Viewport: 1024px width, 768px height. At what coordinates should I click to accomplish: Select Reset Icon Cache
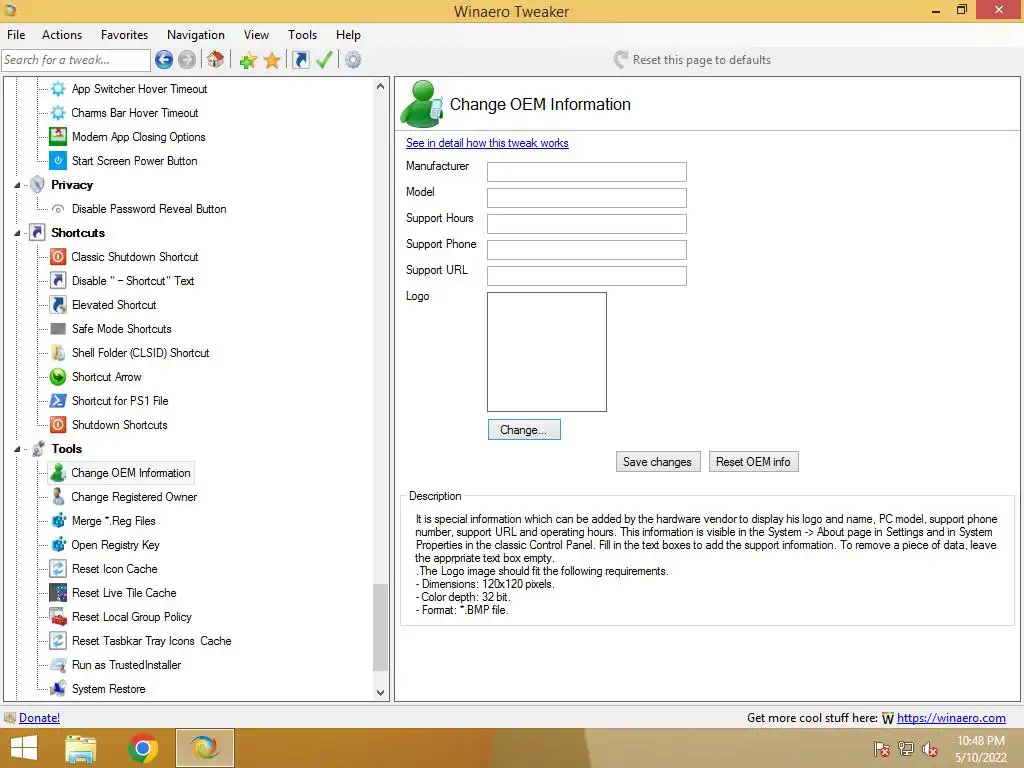pos(114,569)
